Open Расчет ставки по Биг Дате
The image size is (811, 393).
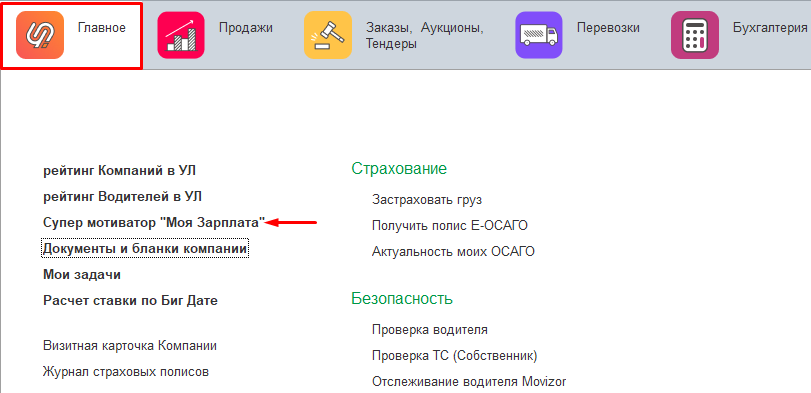coord(130,300)
